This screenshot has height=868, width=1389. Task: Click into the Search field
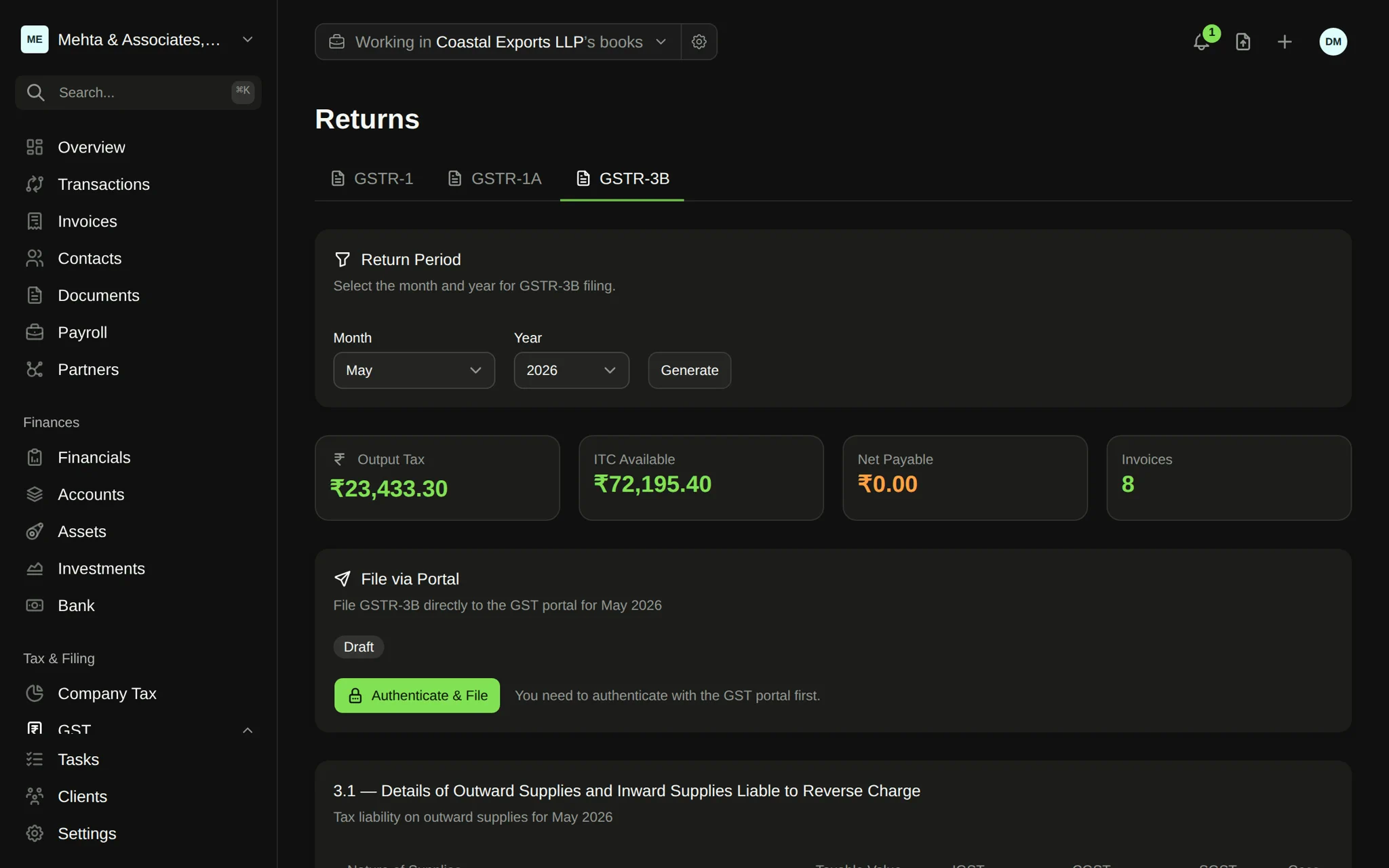(138, 93)
